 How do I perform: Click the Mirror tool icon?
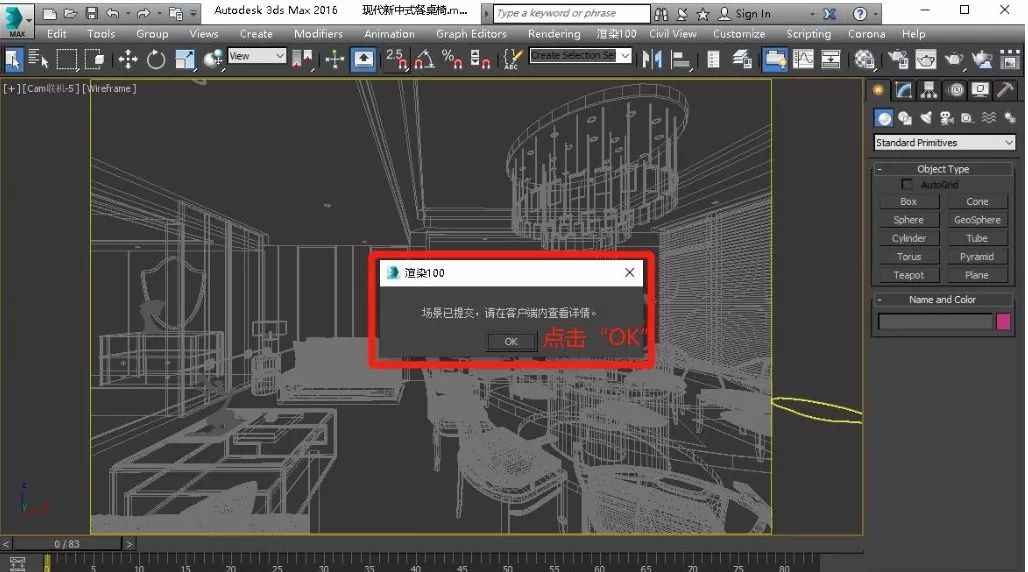tap(652, 60)
